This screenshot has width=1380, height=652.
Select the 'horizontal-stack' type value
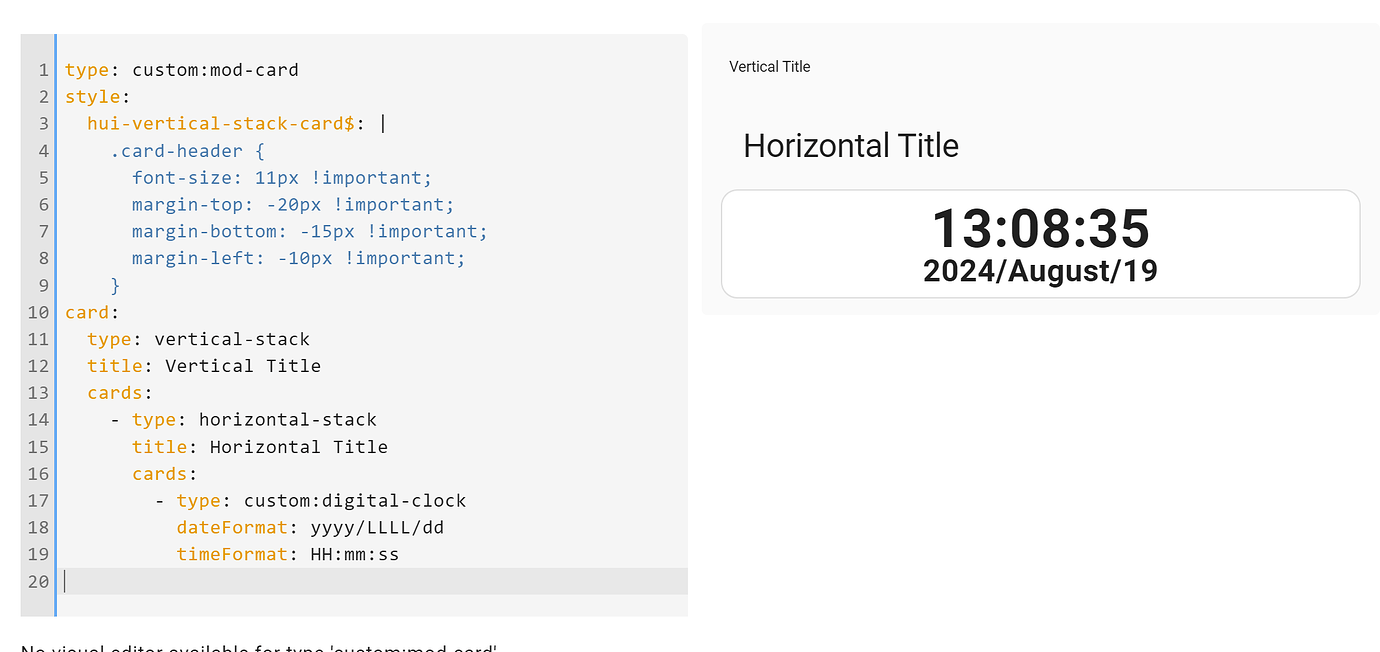(287, 419)
